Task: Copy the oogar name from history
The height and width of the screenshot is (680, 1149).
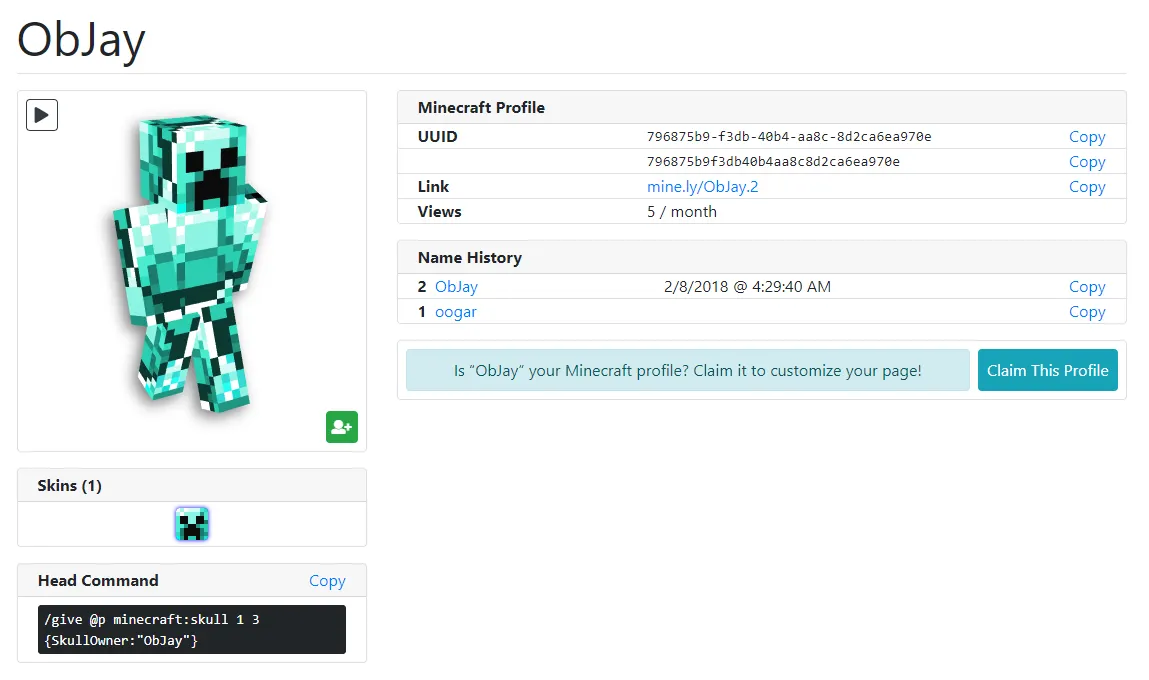Action: [x=1087, y=311]
